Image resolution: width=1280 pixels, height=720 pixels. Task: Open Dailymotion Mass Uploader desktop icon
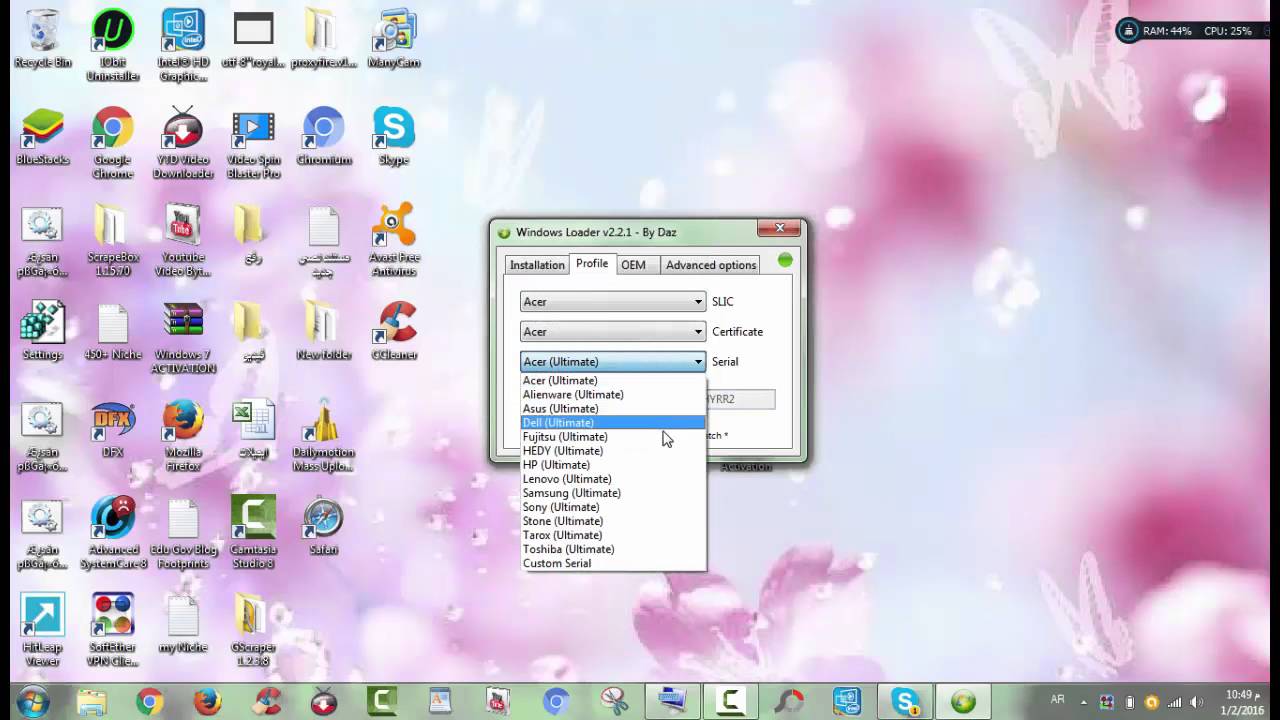(323, 436)
